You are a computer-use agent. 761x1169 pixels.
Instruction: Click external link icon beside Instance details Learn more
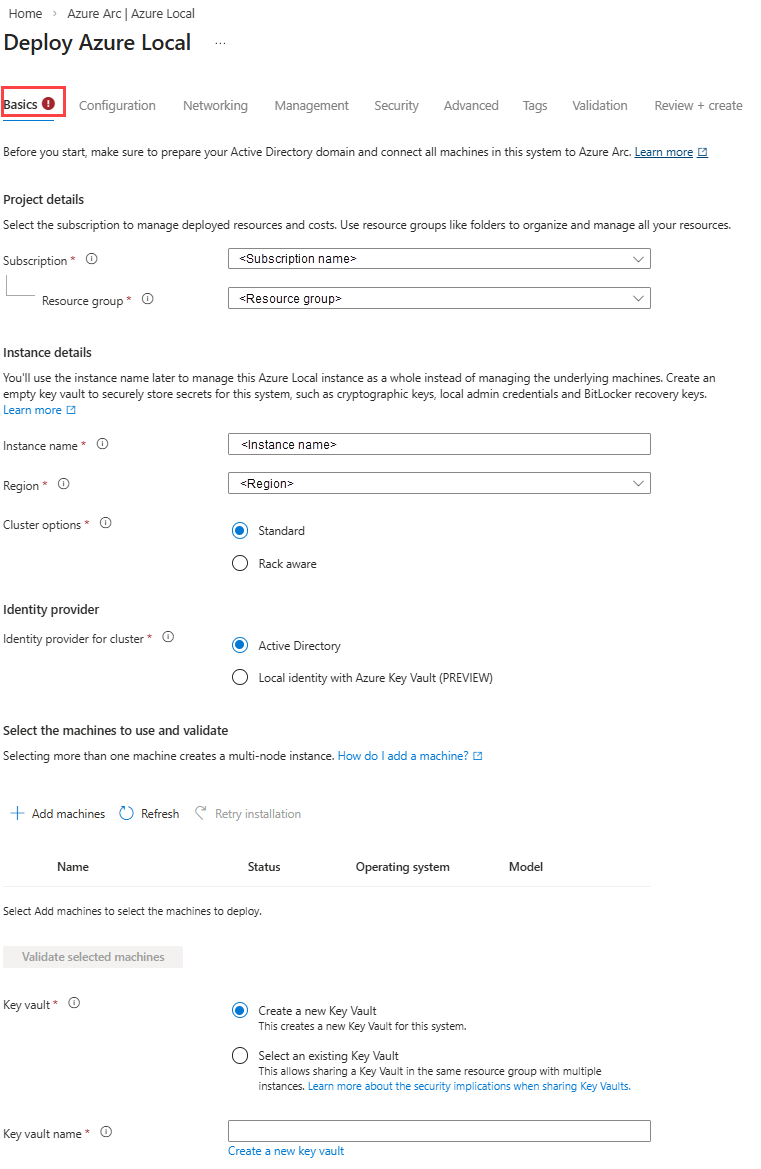pos(71,410)
